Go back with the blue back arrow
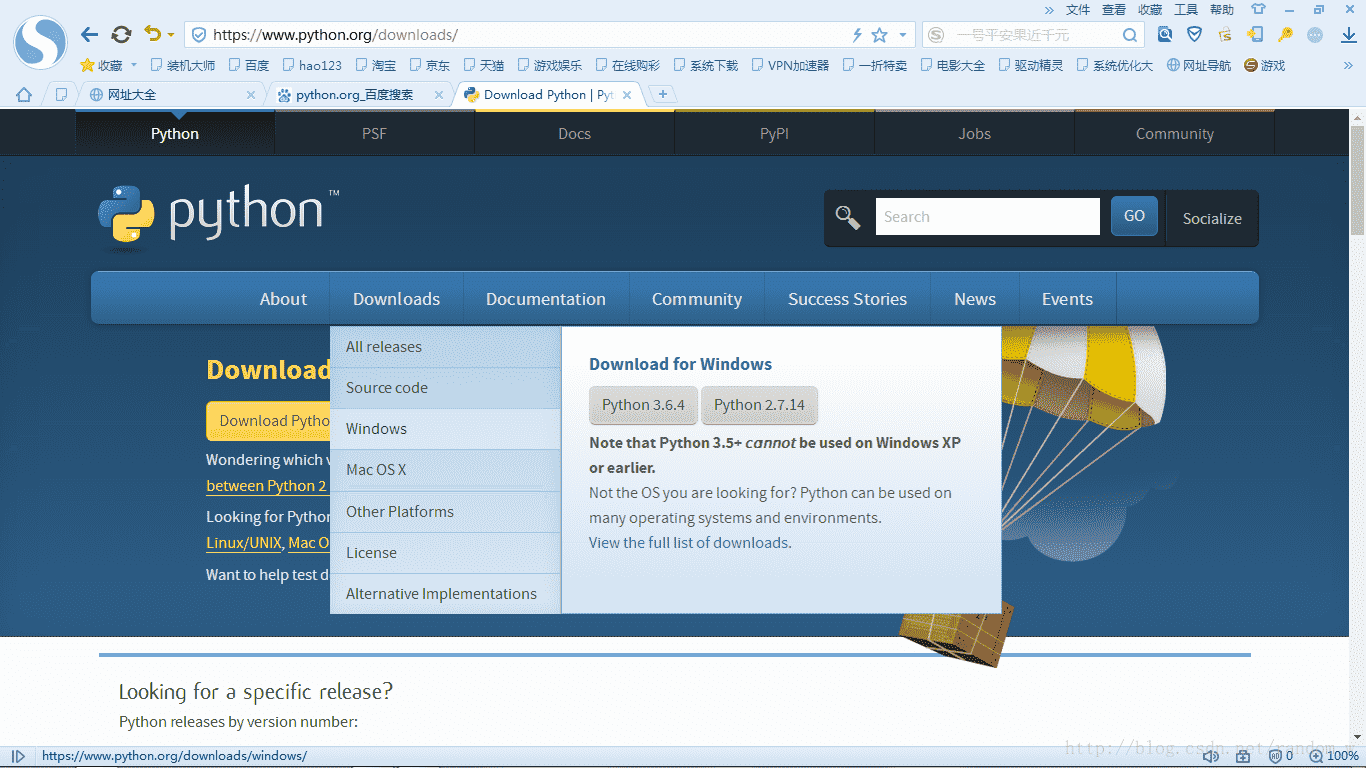This screenshot has width=1366, height=768. [x=90, y=35]
